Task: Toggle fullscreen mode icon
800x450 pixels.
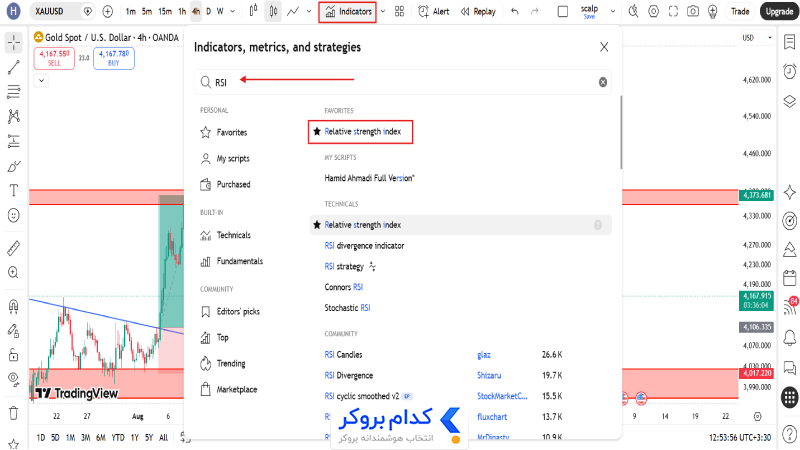Action: (x=673, y=11)
